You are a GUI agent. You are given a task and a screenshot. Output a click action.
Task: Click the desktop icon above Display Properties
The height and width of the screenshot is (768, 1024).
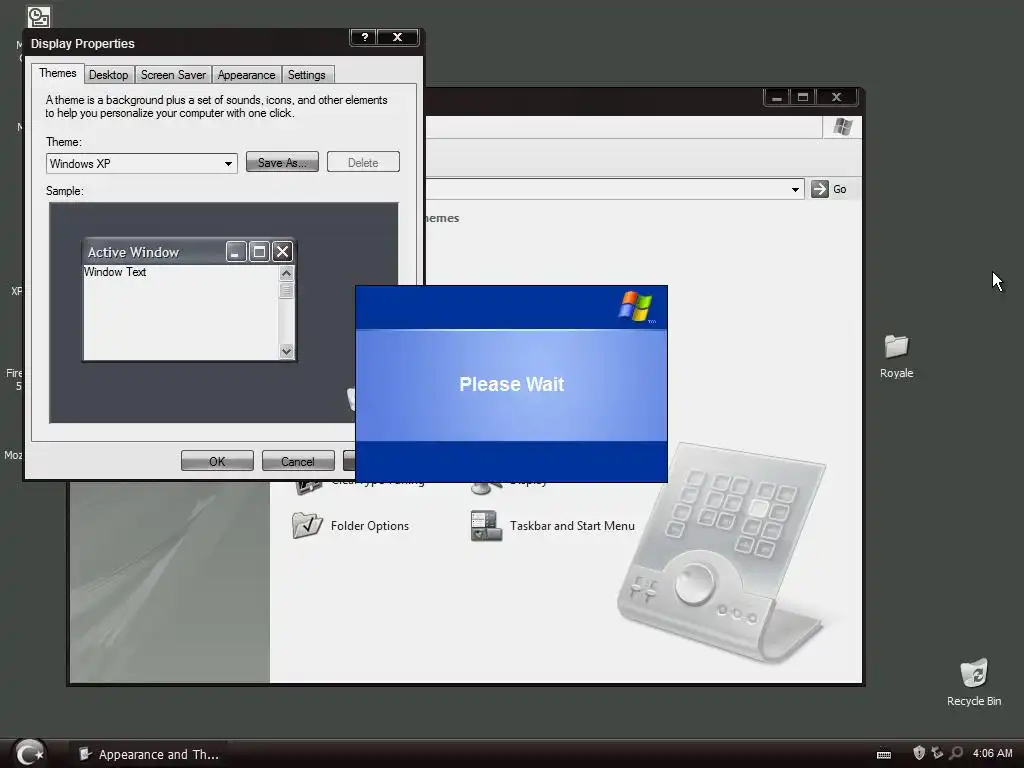(39, 17)
